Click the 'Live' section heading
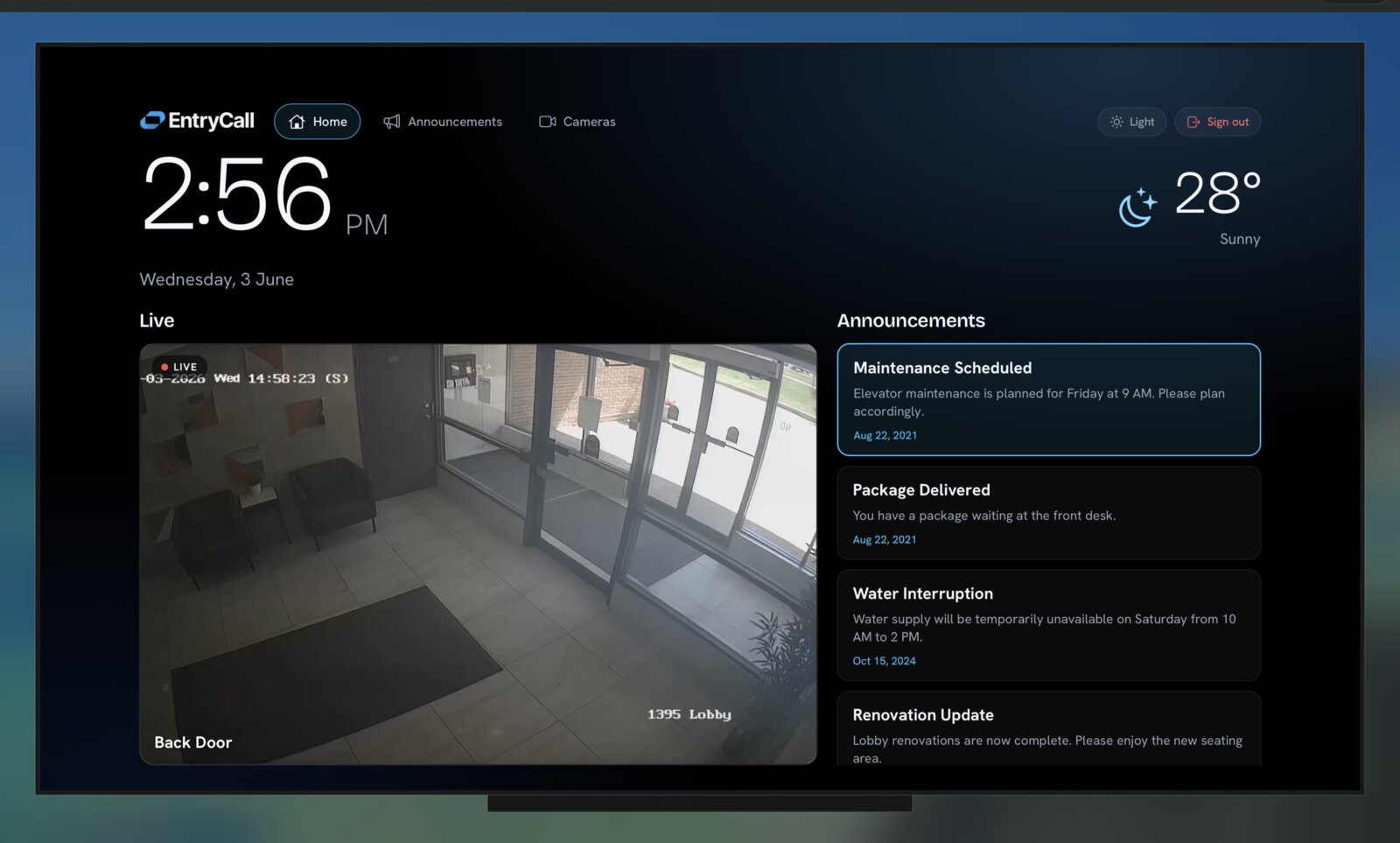 click(x=157, y=320)
